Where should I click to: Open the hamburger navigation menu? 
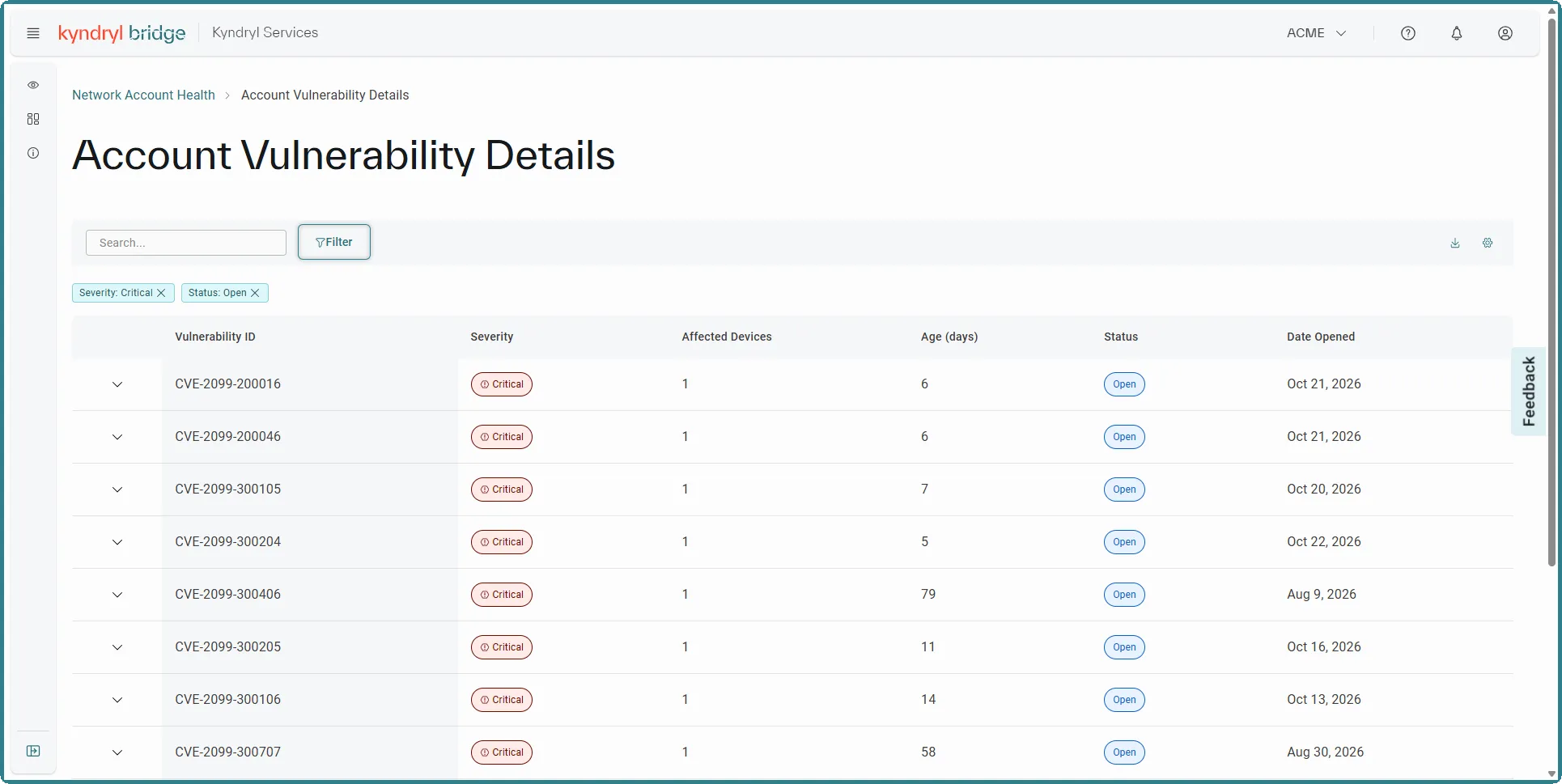(x=33, y=33)
